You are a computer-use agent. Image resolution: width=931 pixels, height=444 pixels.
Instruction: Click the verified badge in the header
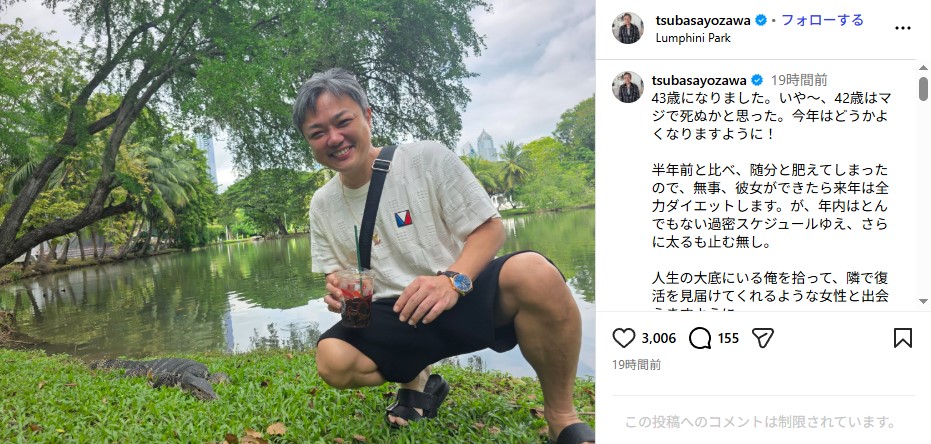pyautogui.click(x=761, y=20)
